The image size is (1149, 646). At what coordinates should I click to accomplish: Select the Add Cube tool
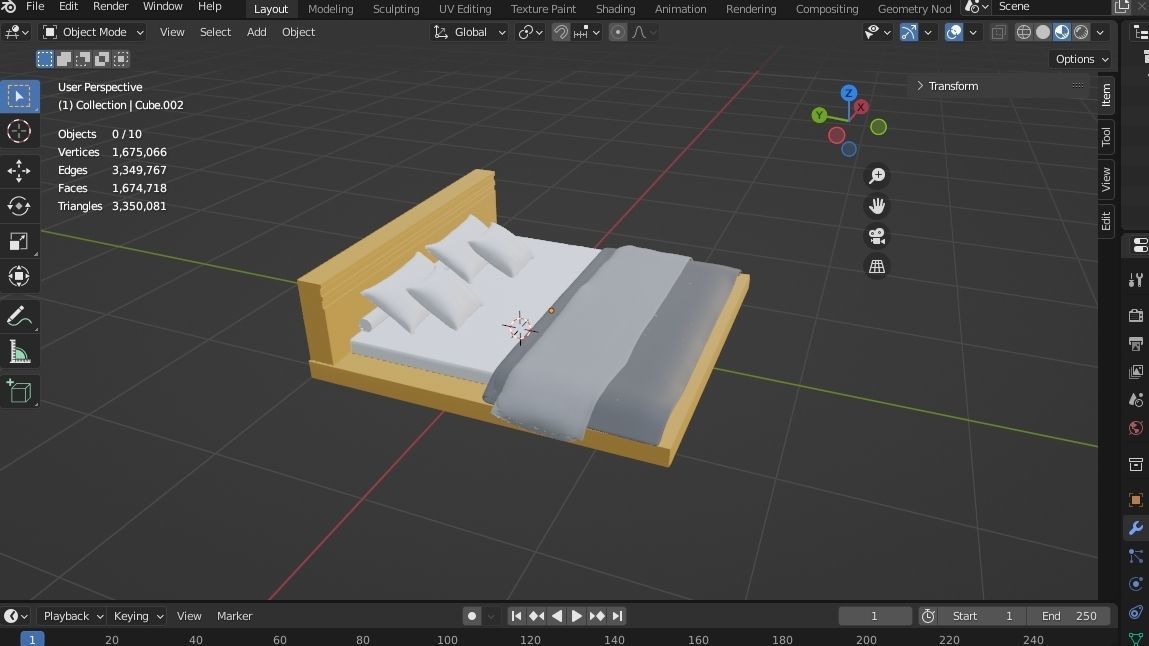(19, 392)
